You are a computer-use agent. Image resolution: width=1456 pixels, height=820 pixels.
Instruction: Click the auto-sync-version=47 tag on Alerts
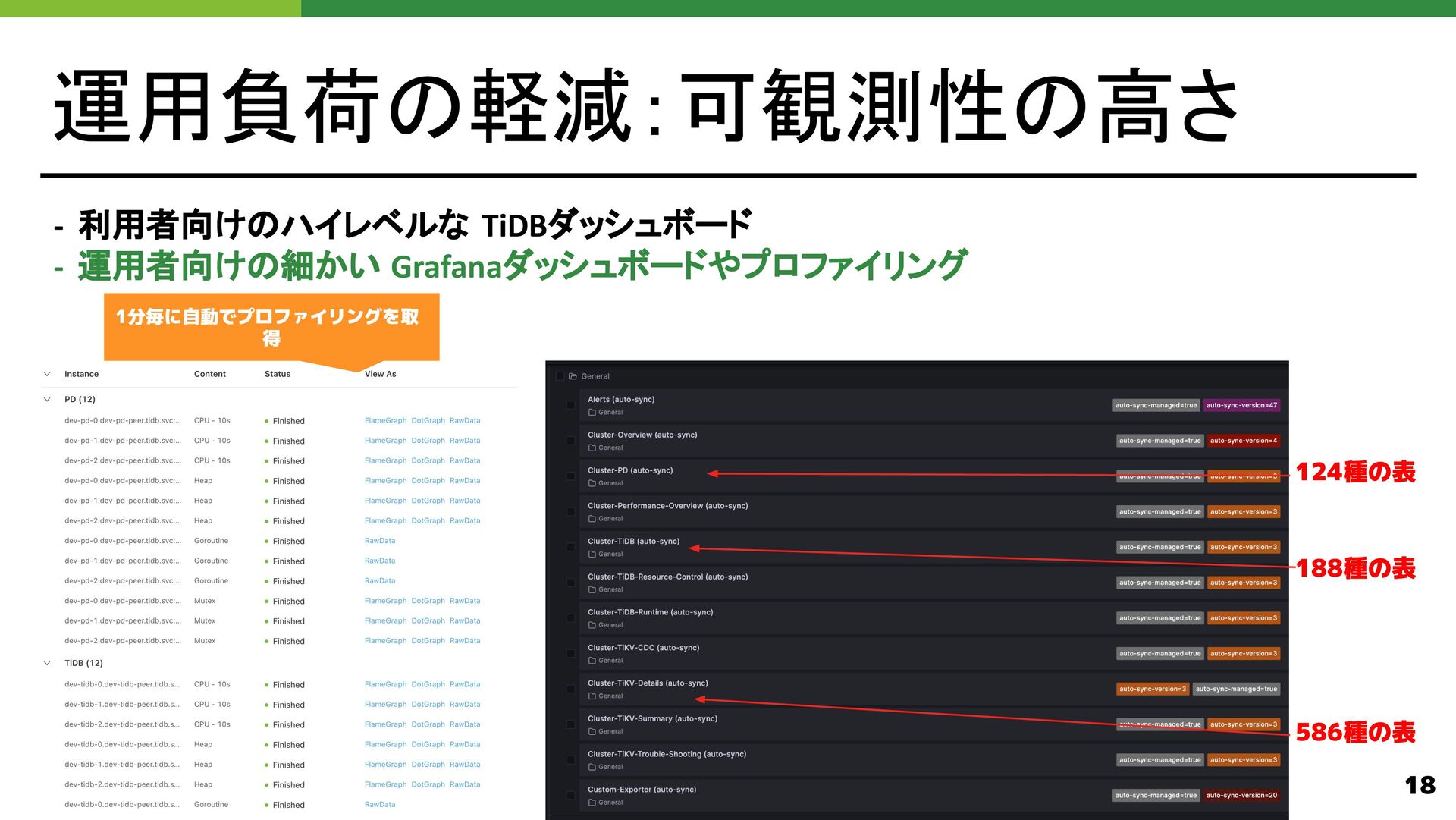[x=1241, y=405]
